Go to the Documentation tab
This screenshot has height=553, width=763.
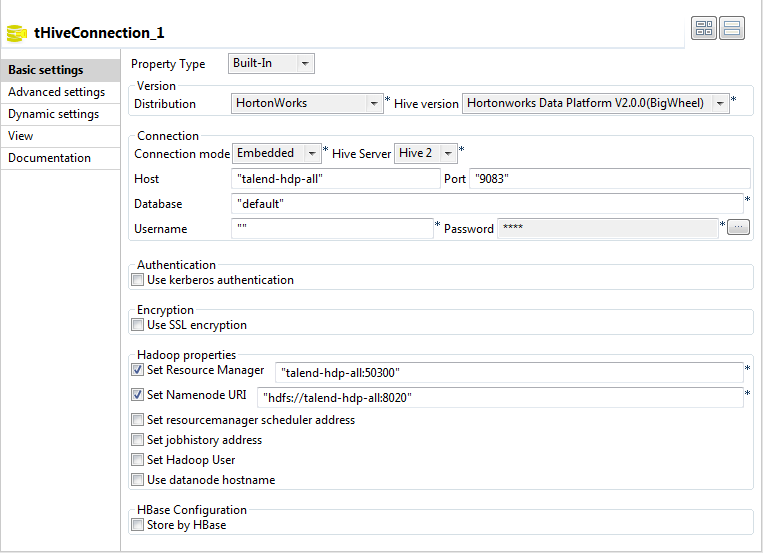[49, 158]
